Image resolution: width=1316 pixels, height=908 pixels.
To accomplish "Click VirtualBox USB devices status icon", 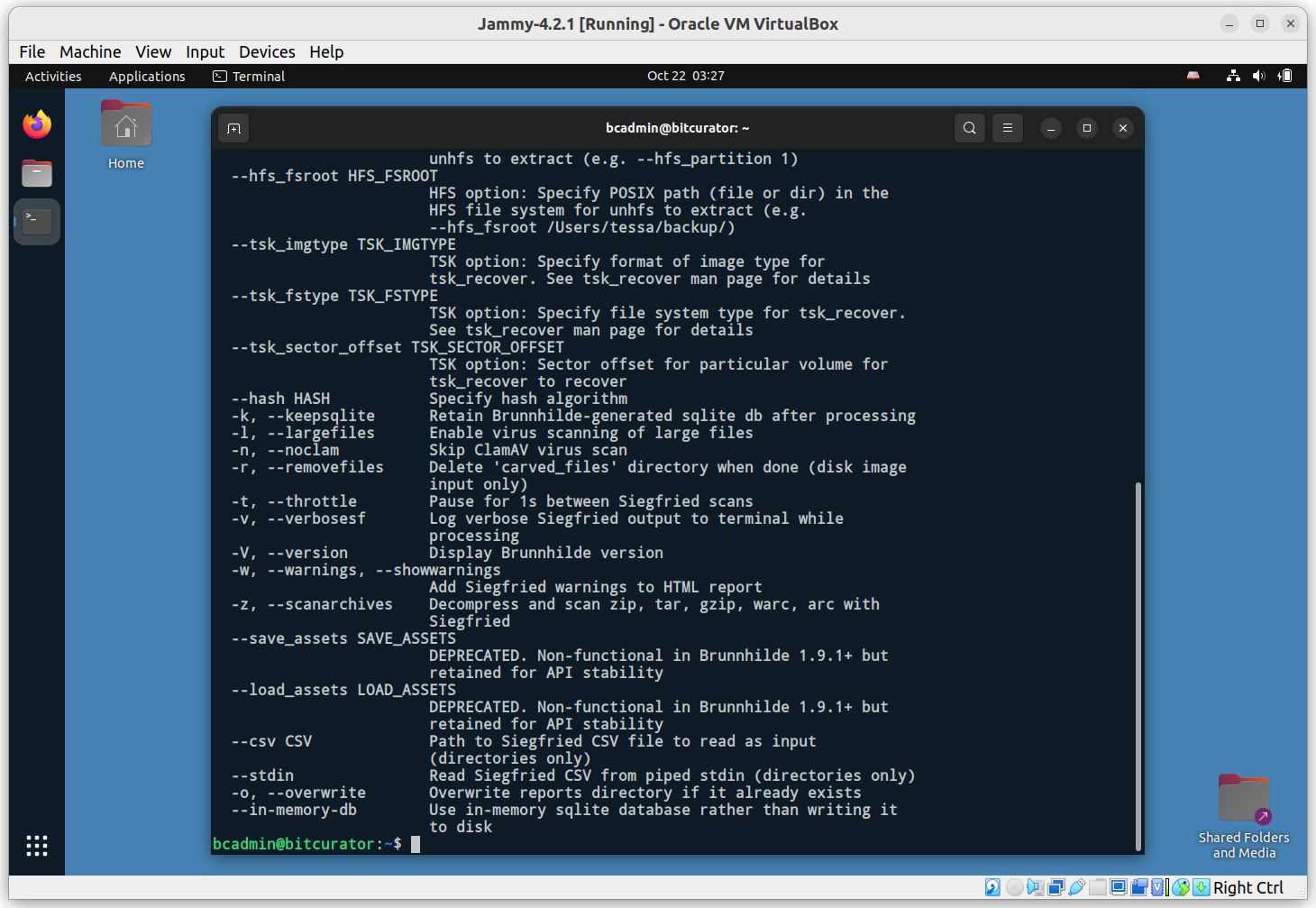I will coord(1077,887).
